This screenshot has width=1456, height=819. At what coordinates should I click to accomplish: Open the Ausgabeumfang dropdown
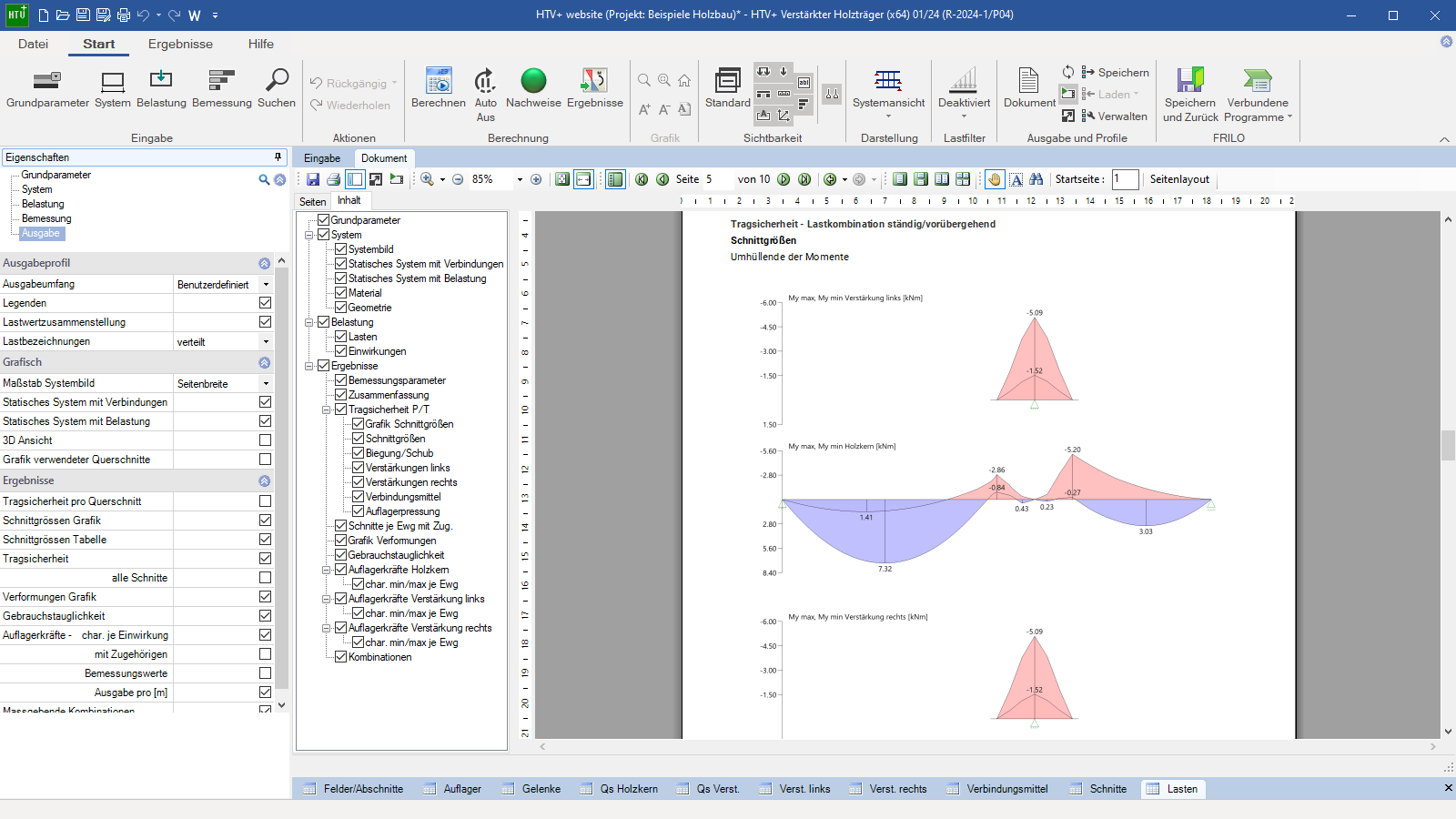click(x=266, y=284)
